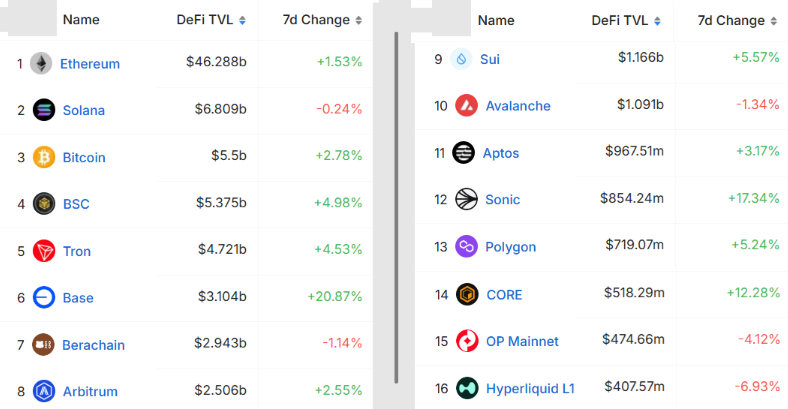Click the Sonic chain logo icon
Image resolution: width=788 pixels, height=409 pixels.
[466, 199]
